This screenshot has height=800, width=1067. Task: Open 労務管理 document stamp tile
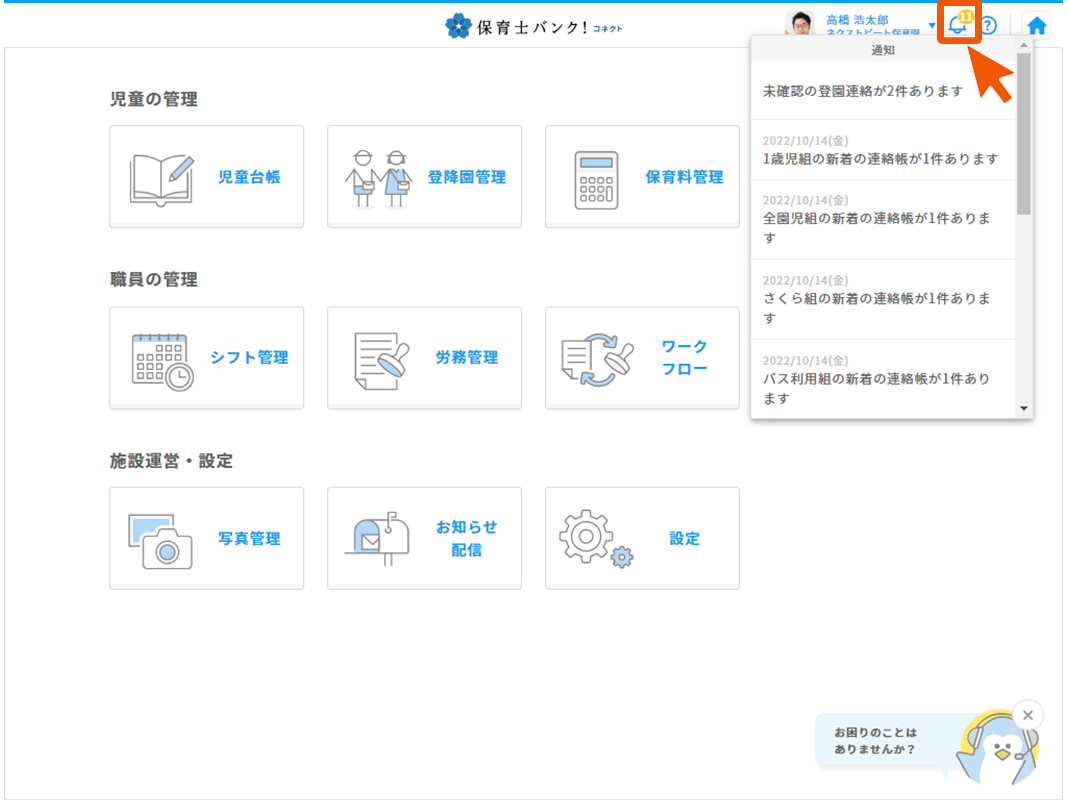[x=424, y=358]
